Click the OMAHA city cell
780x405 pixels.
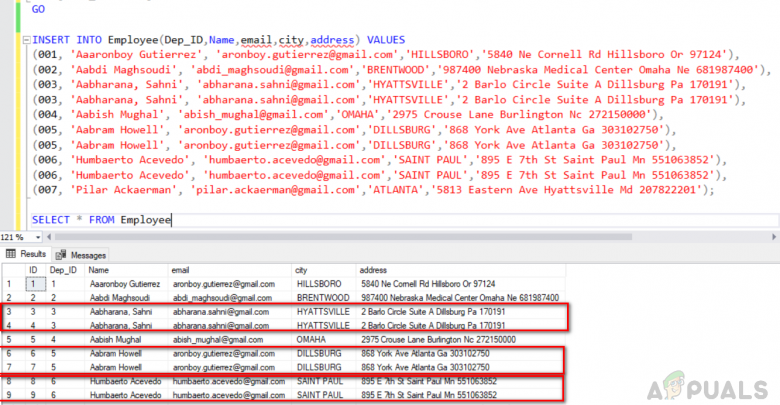310,339
